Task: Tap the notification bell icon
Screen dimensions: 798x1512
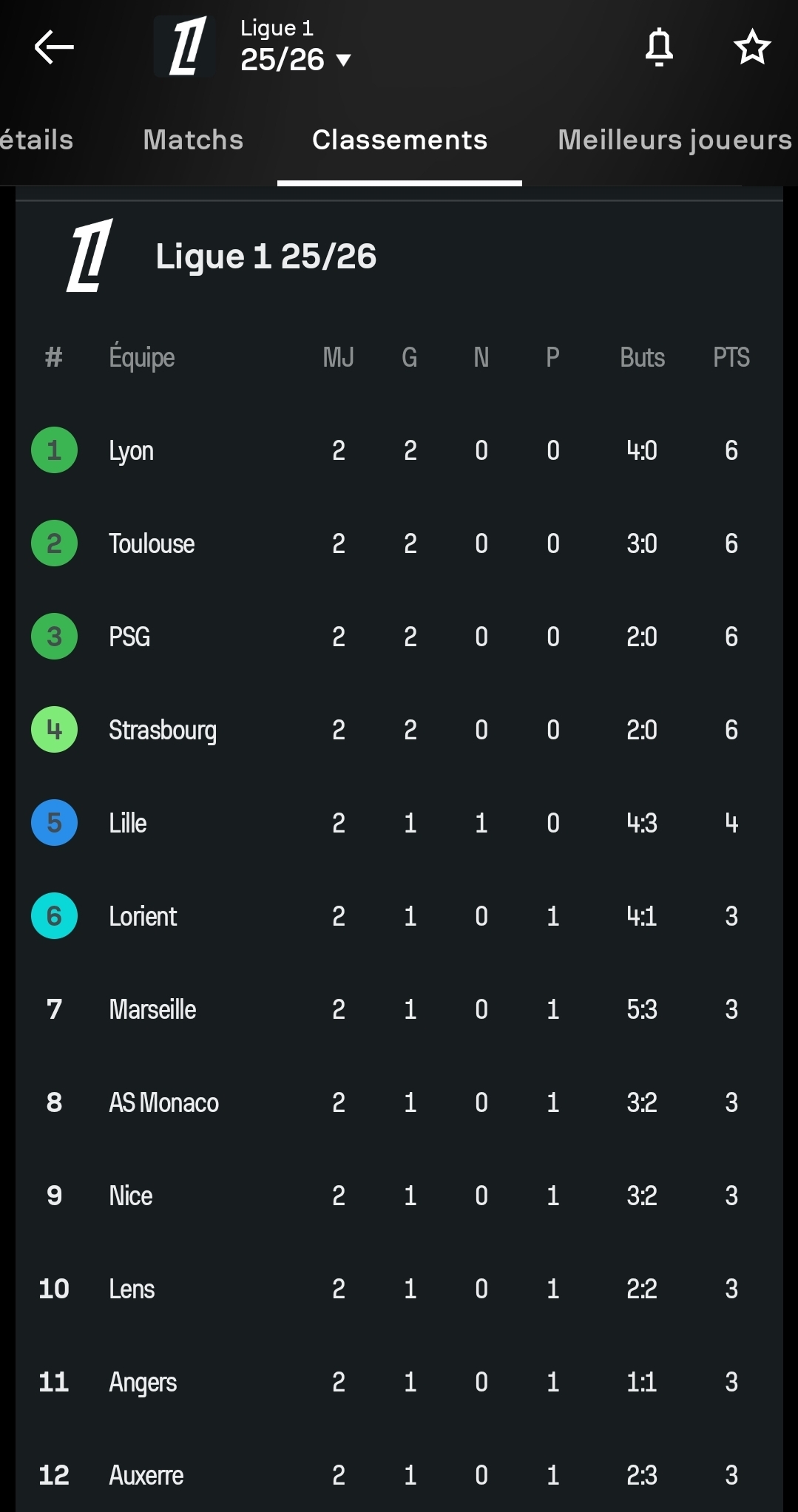Action: coord(658,47)
